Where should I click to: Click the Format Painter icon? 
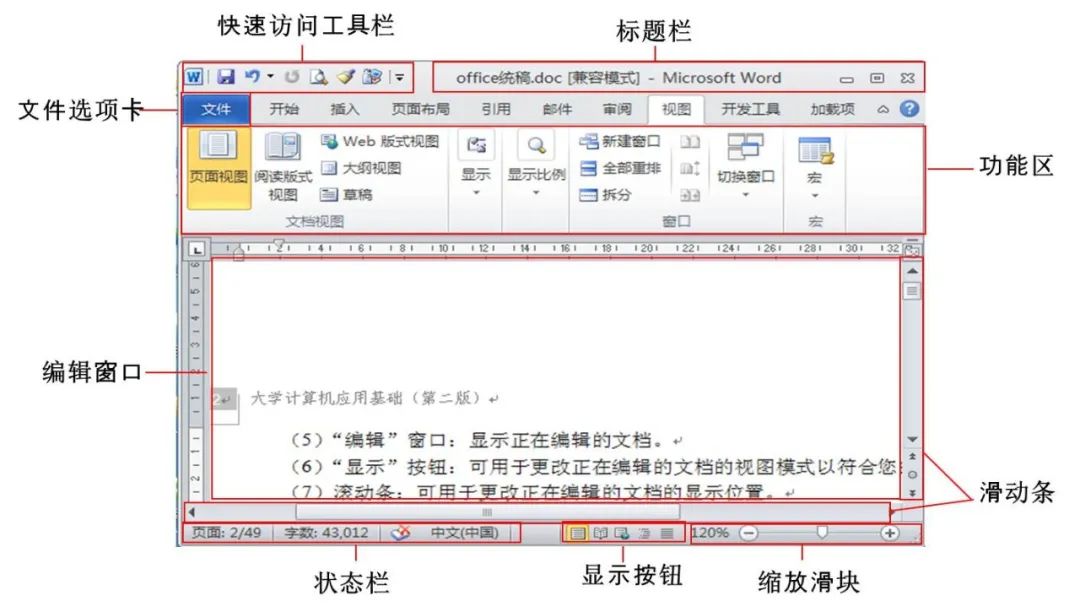[346, 77]
